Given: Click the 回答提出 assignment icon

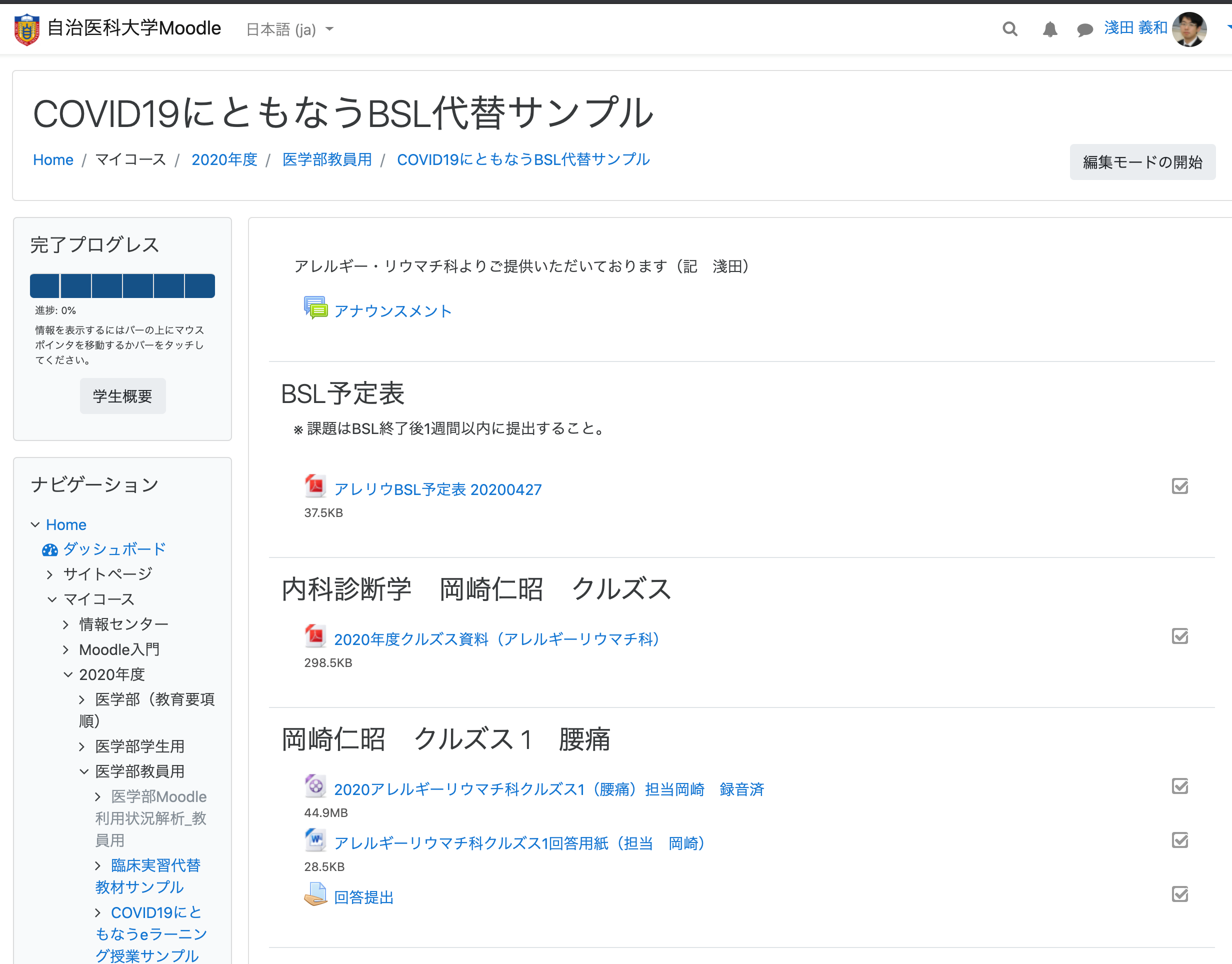Looking at the screenshot, I should (315, 894).
